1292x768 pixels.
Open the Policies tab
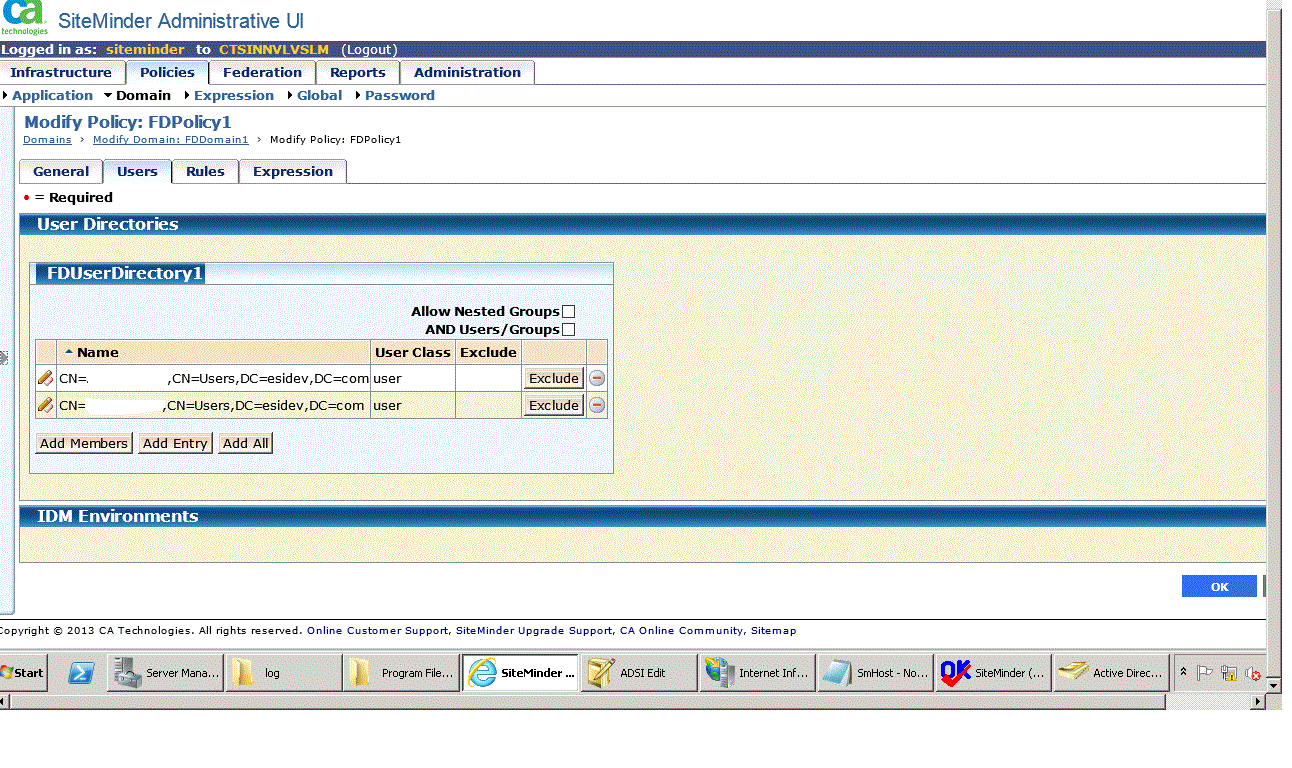point(167,72)
